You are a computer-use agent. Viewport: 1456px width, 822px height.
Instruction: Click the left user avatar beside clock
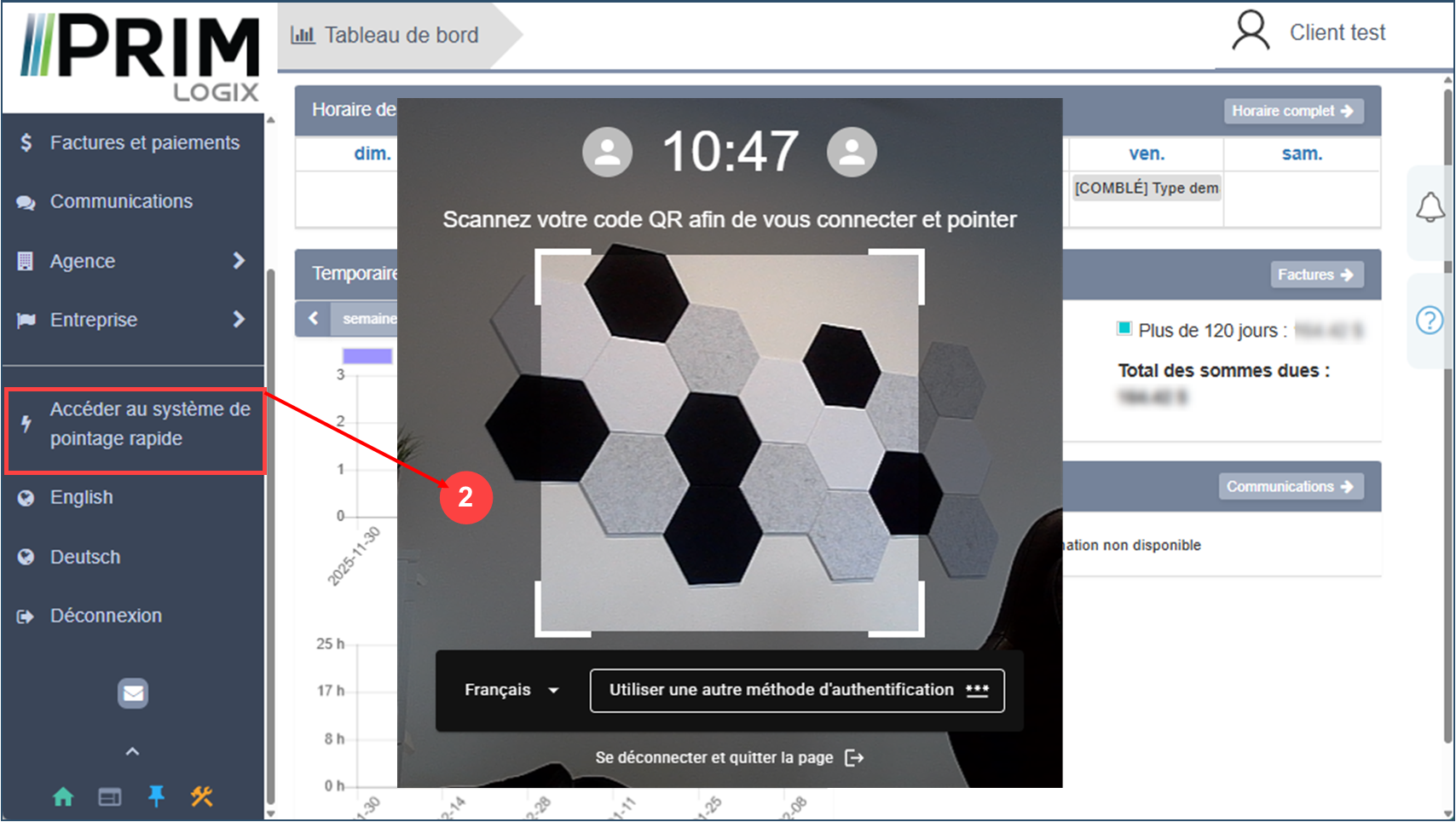pos(607,153)
